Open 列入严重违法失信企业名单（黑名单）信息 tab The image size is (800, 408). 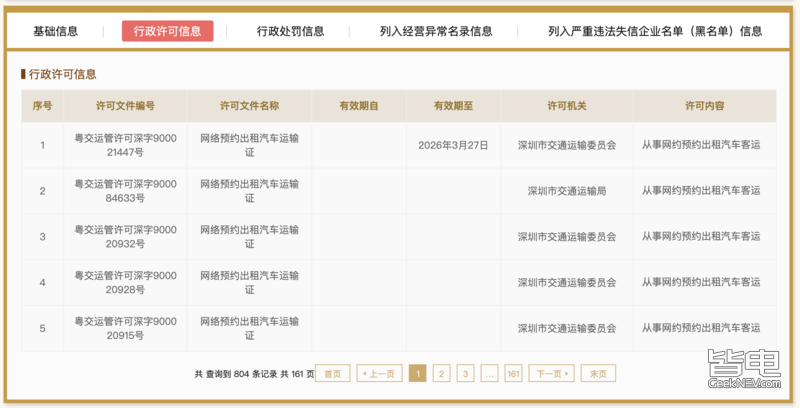coord(655,31)
